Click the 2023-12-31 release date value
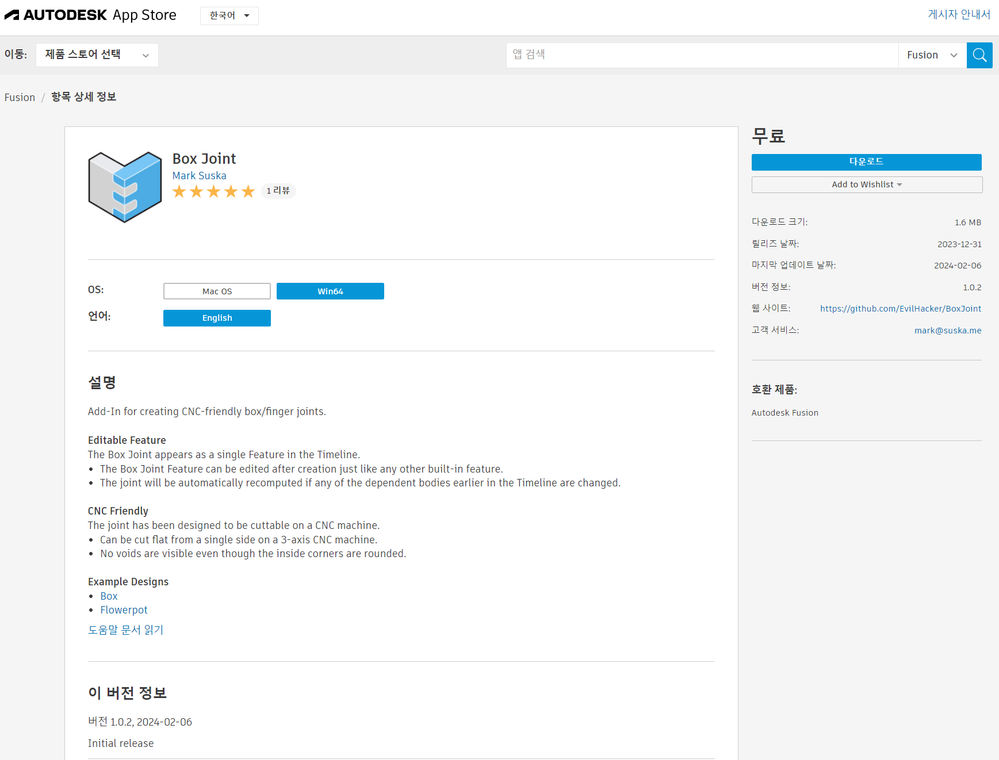The image size is (999, 760). point(959,244)
